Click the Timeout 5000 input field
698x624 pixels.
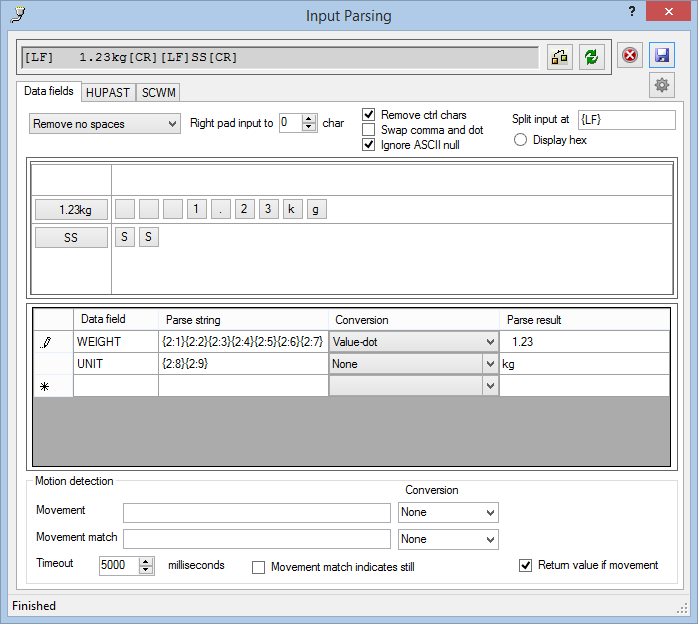point(119,566)
